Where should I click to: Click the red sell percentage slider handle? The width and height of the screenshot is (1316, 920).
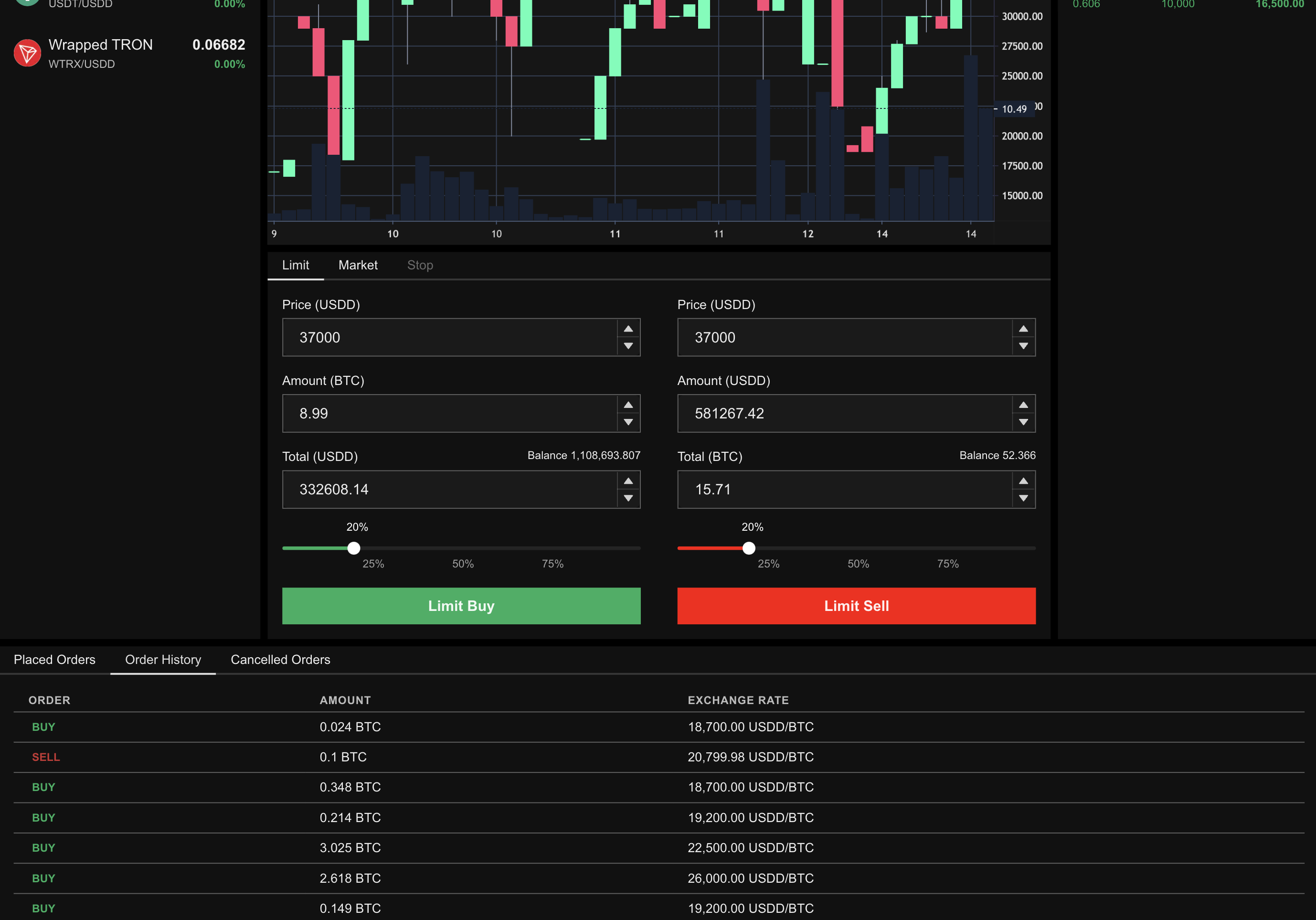(749, 548)
